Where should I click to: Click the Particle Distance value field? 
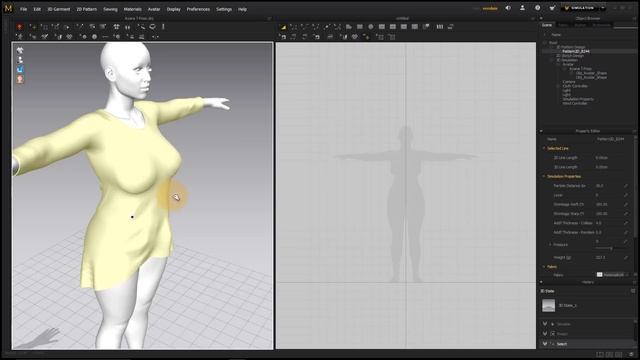[608, 186]
